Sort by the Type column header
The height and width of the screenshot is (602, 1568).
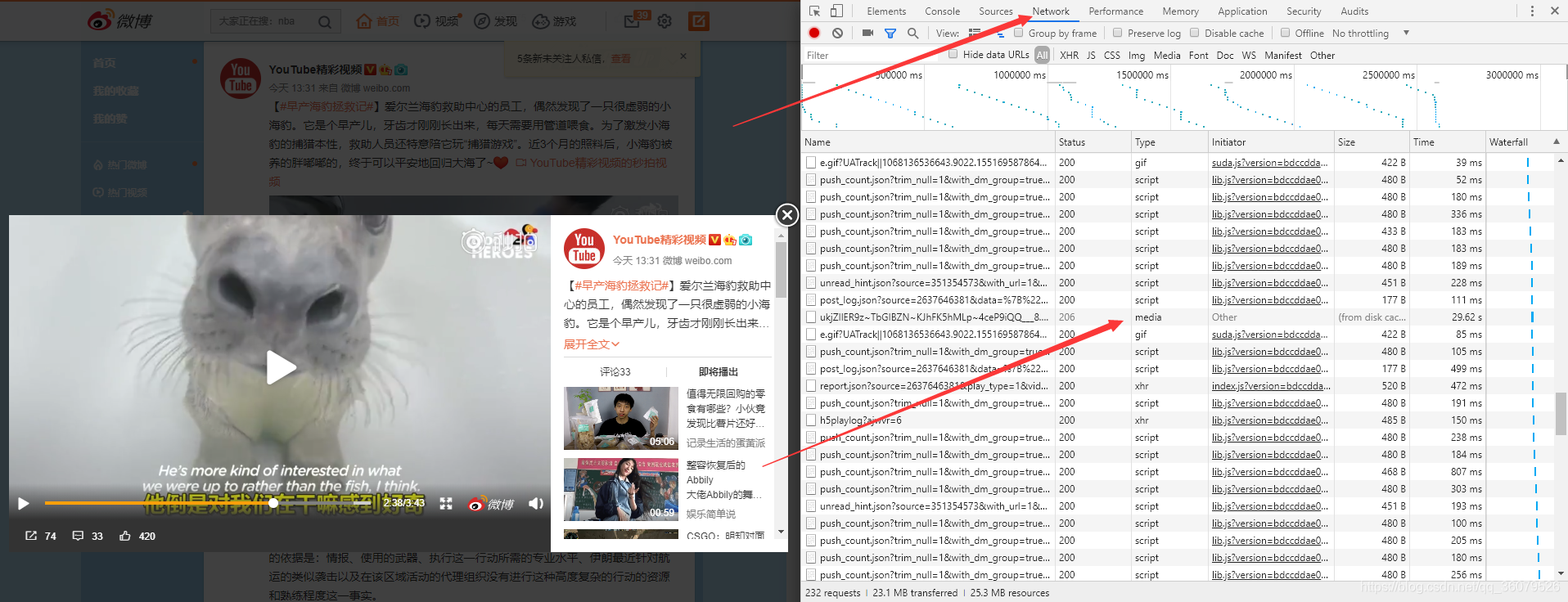point(1169,142)
